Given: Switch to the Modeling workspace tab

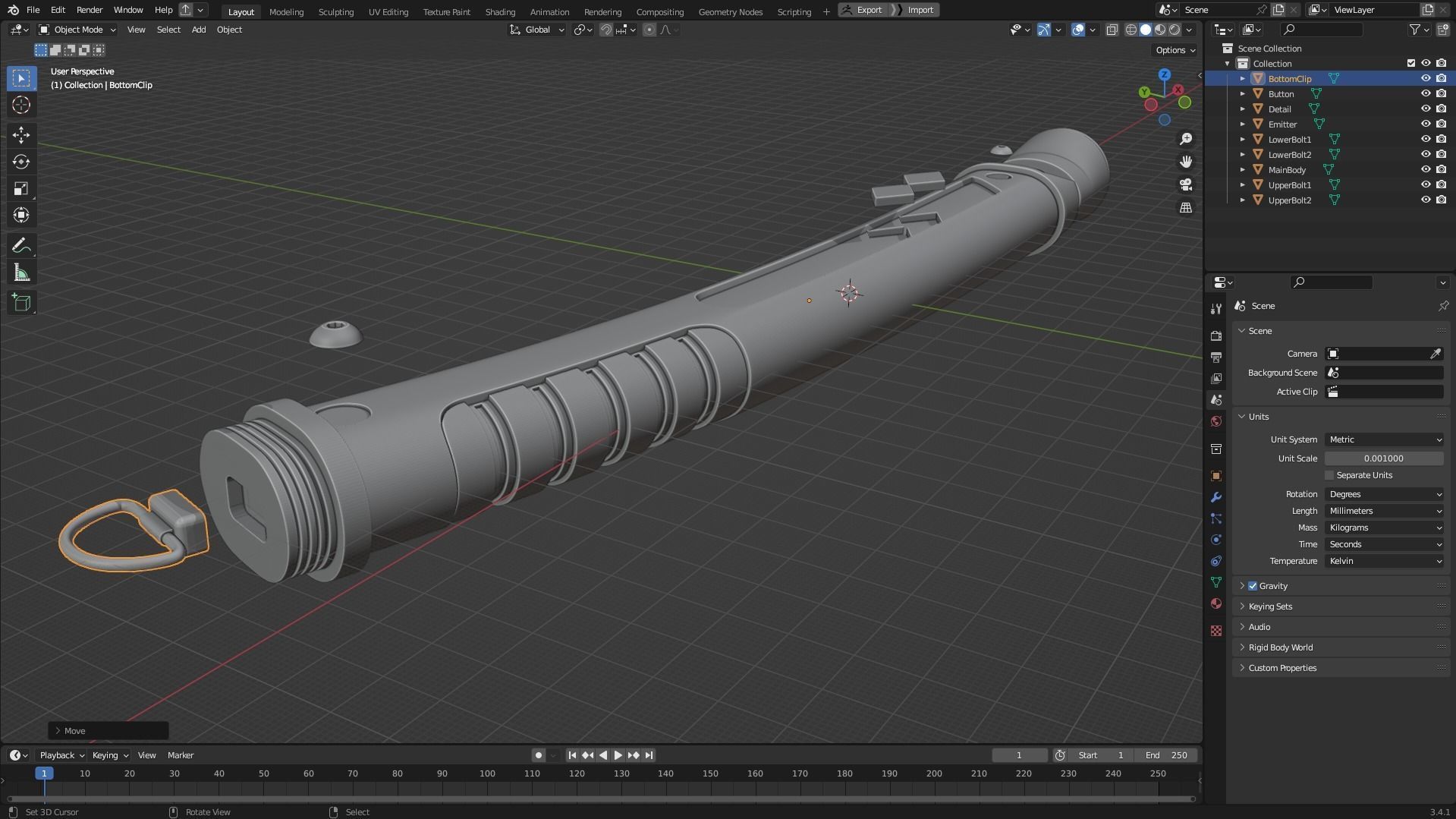Looking at the screenshot, I should tap(286, 11).
